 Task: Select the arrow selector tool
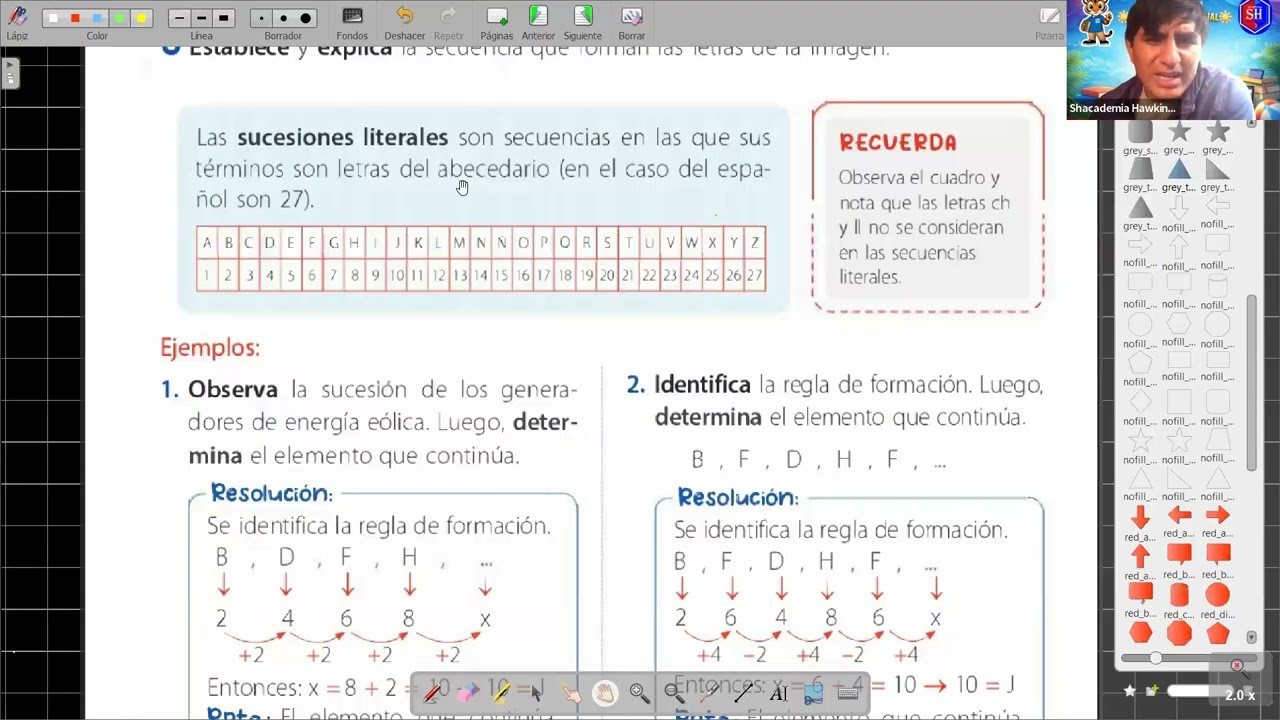coord(536,692)
